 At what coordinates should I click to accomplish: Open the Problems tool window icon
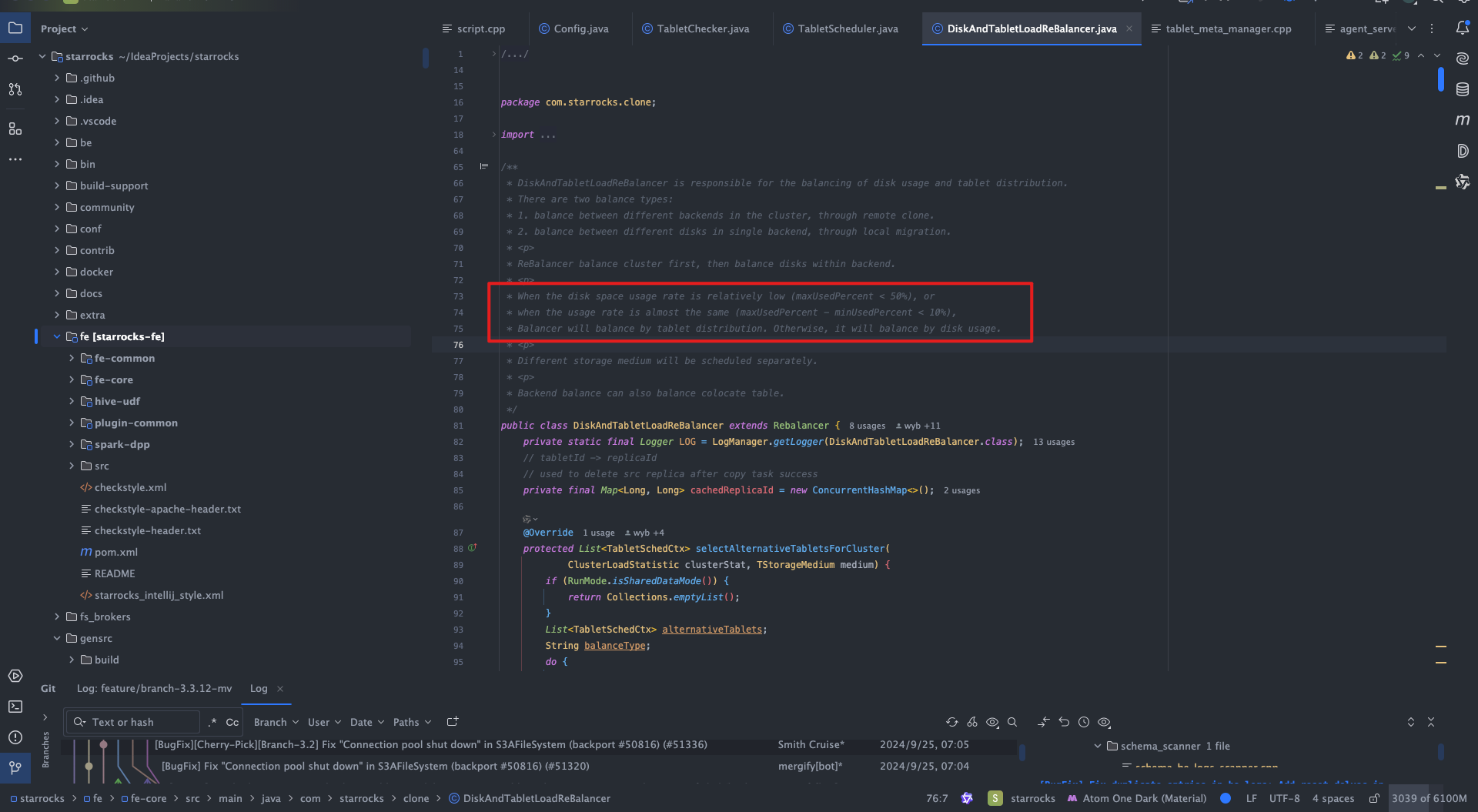click(x=15, y=737)
